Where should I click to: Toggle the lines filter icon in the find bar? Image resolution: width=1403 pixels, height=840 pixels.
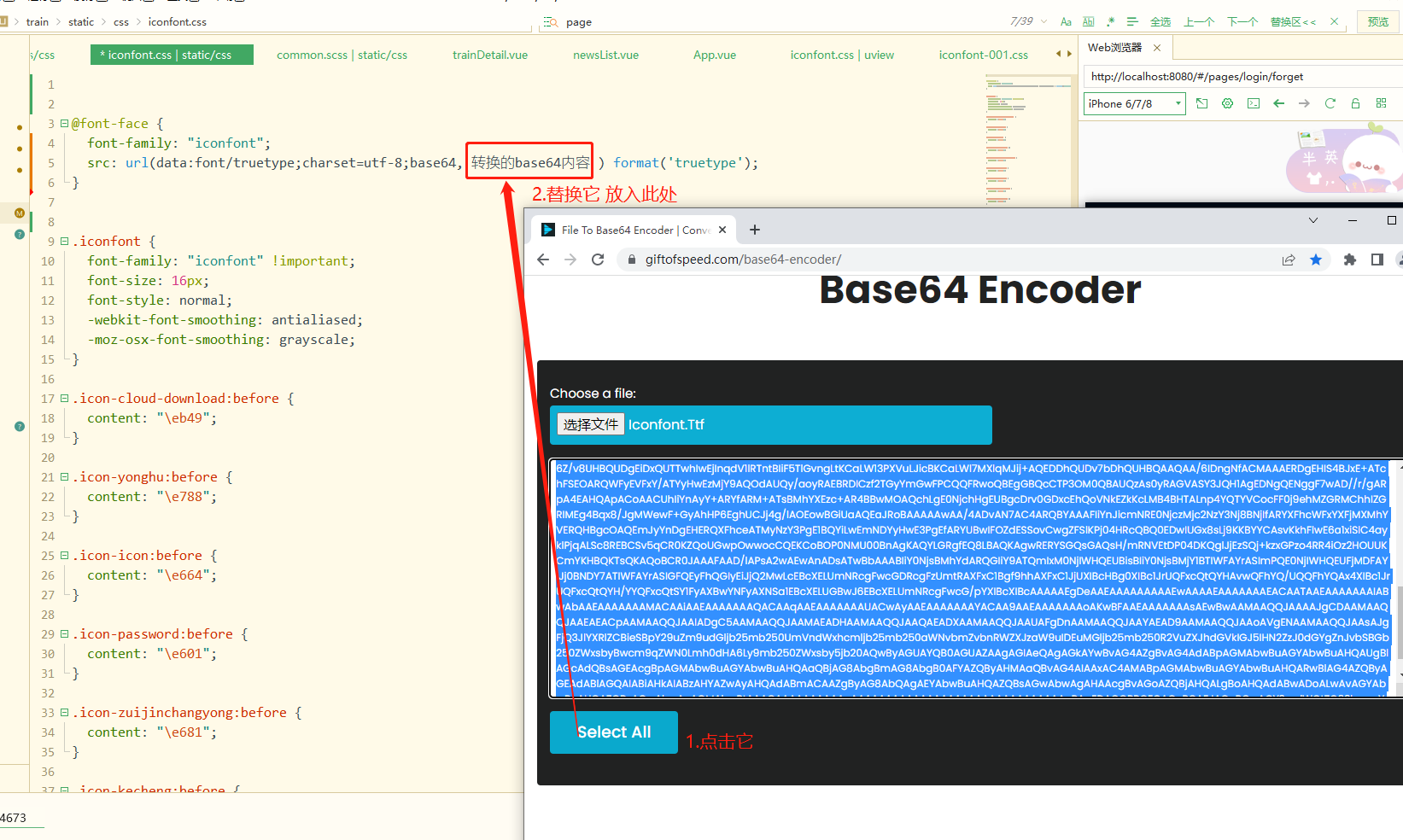pos(1132,22)
